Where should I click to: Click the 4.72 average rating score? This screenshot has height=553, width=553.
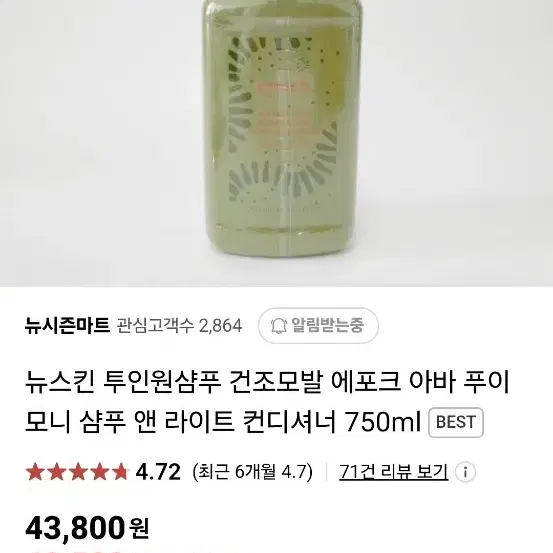[x=158, y=472]
